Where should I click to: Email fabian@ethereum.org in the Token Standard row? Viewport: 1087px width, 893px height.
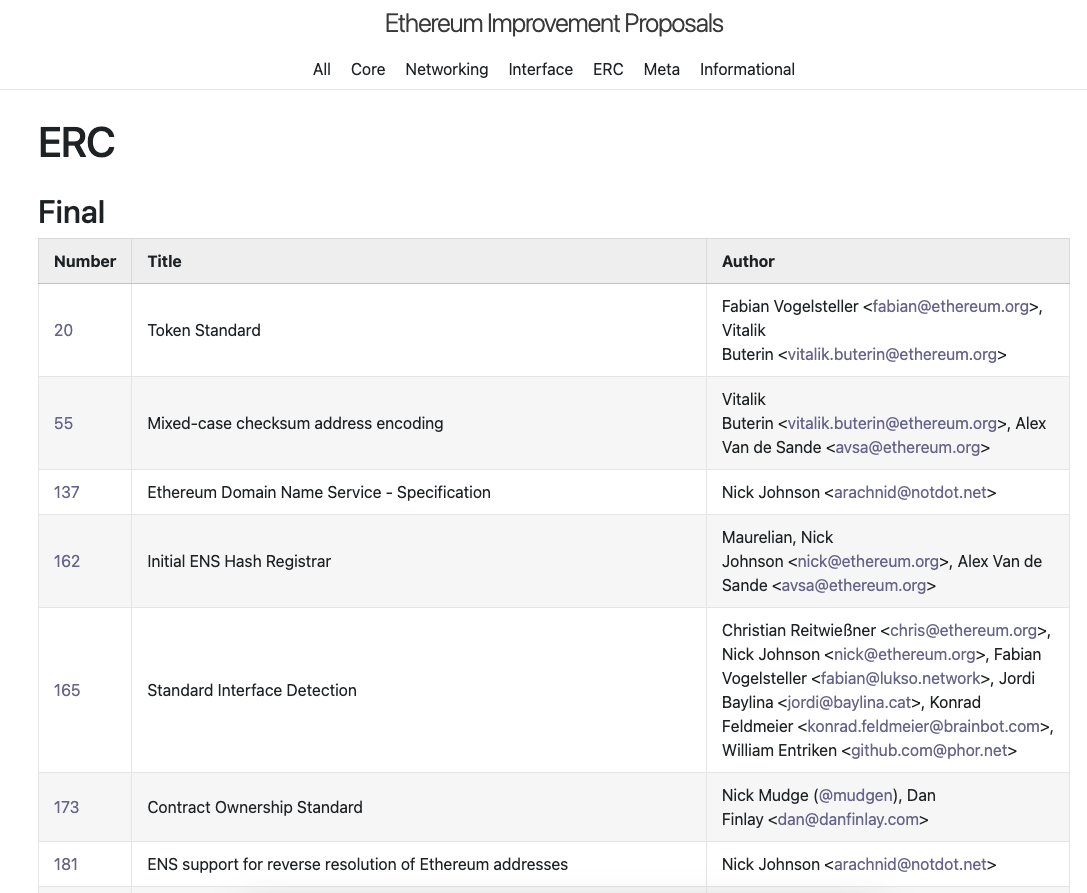[x=951, y=306]
